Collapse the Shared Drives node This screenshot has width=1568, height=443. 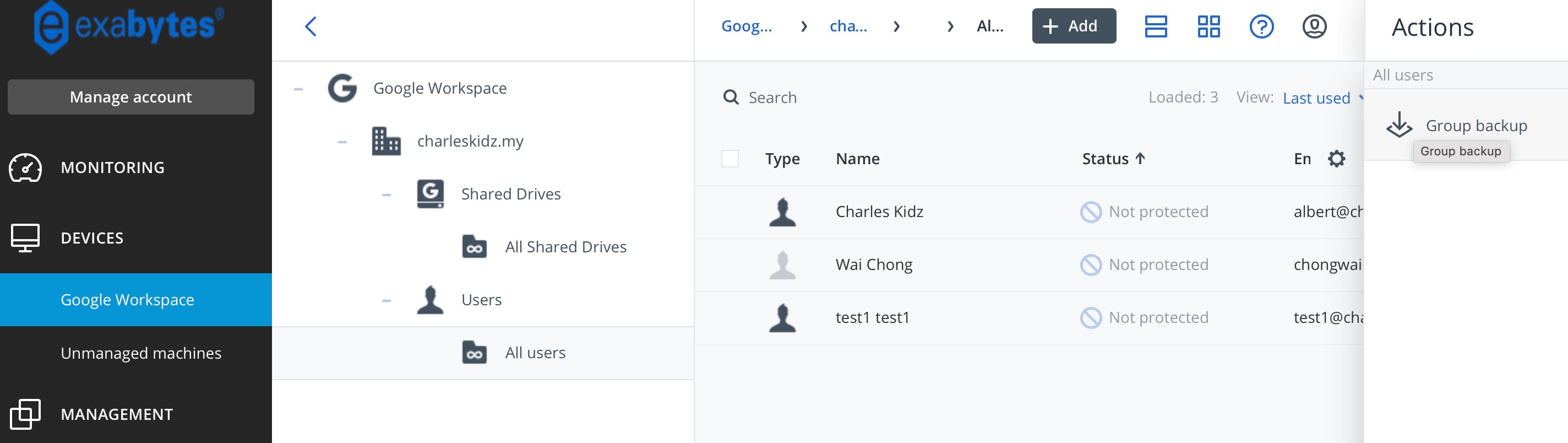pyautogui.click(x=386, y=195)
